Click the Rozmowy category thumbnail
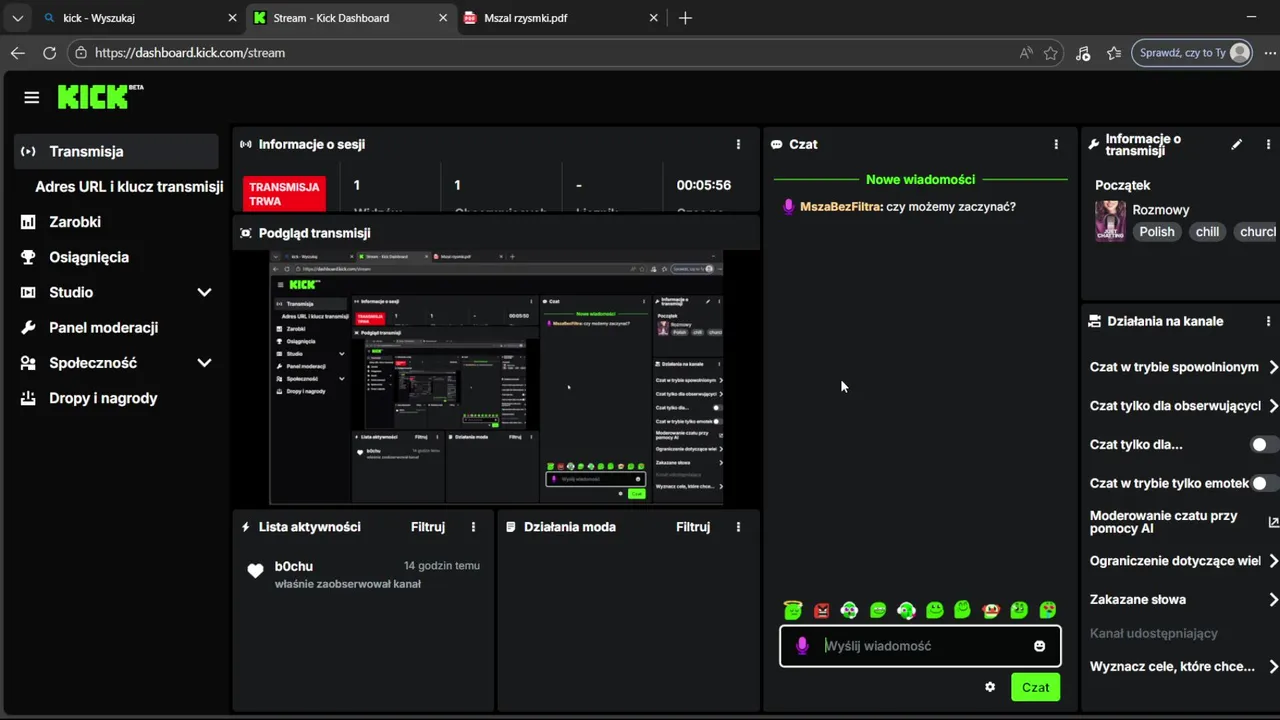Viewport: 1280px width, 720px height. tap(1110, 221)
